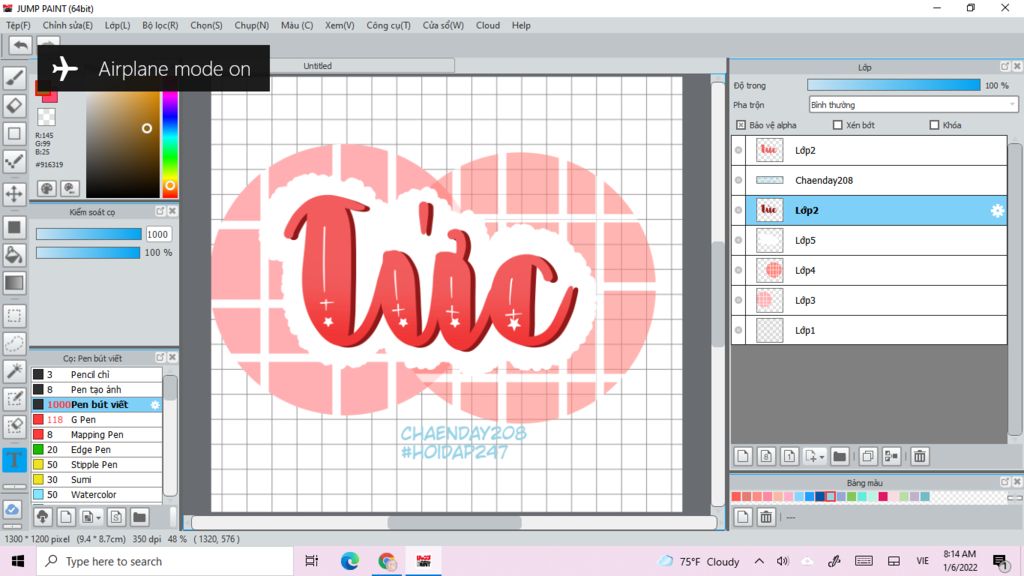Screen dimensions: 1024x576
Task: Toggle visibility of Lớp1 layer
Action: coord(739,330)
